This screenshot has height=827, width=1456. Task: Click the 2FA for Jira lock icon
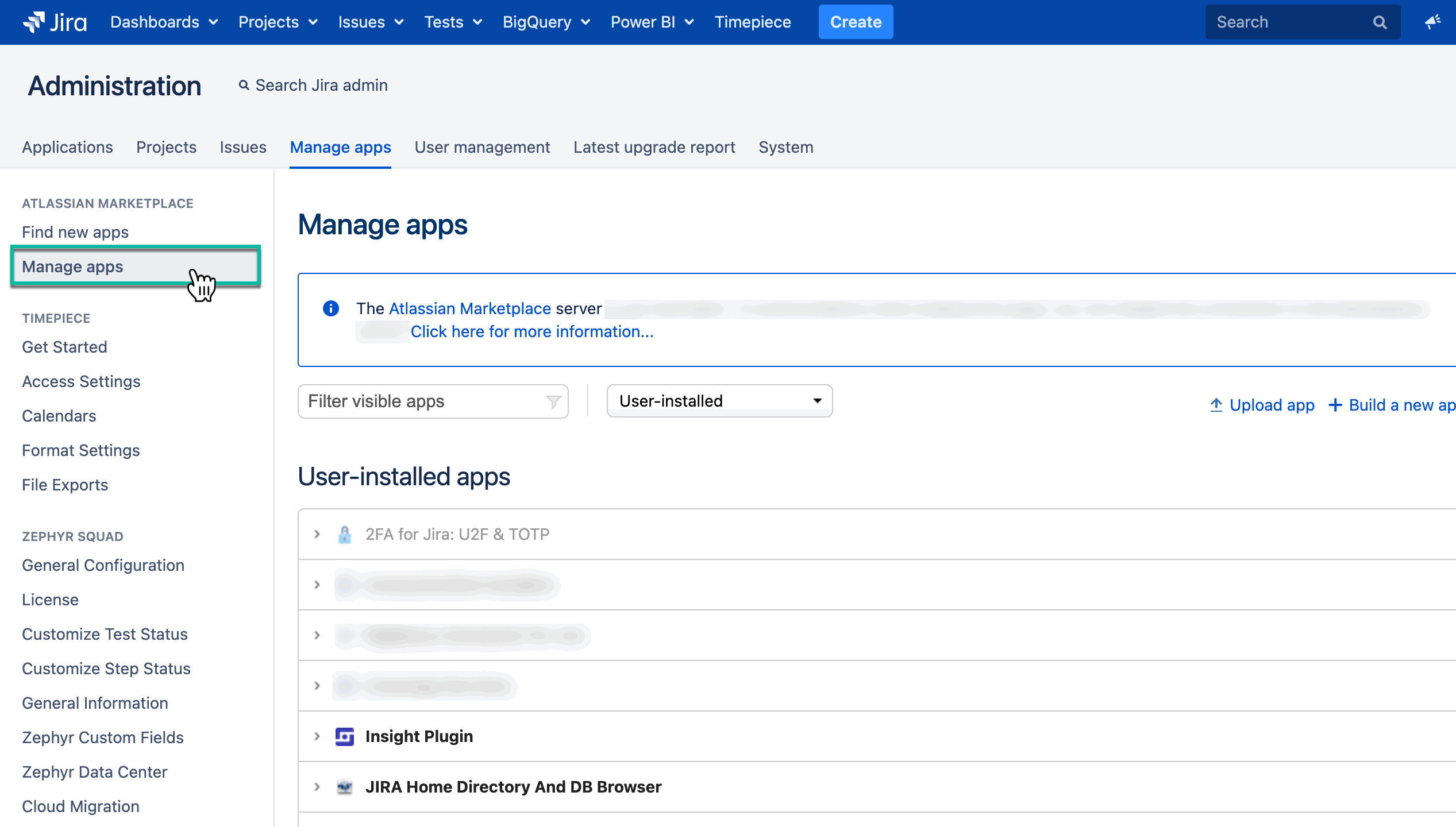point(344,534)
